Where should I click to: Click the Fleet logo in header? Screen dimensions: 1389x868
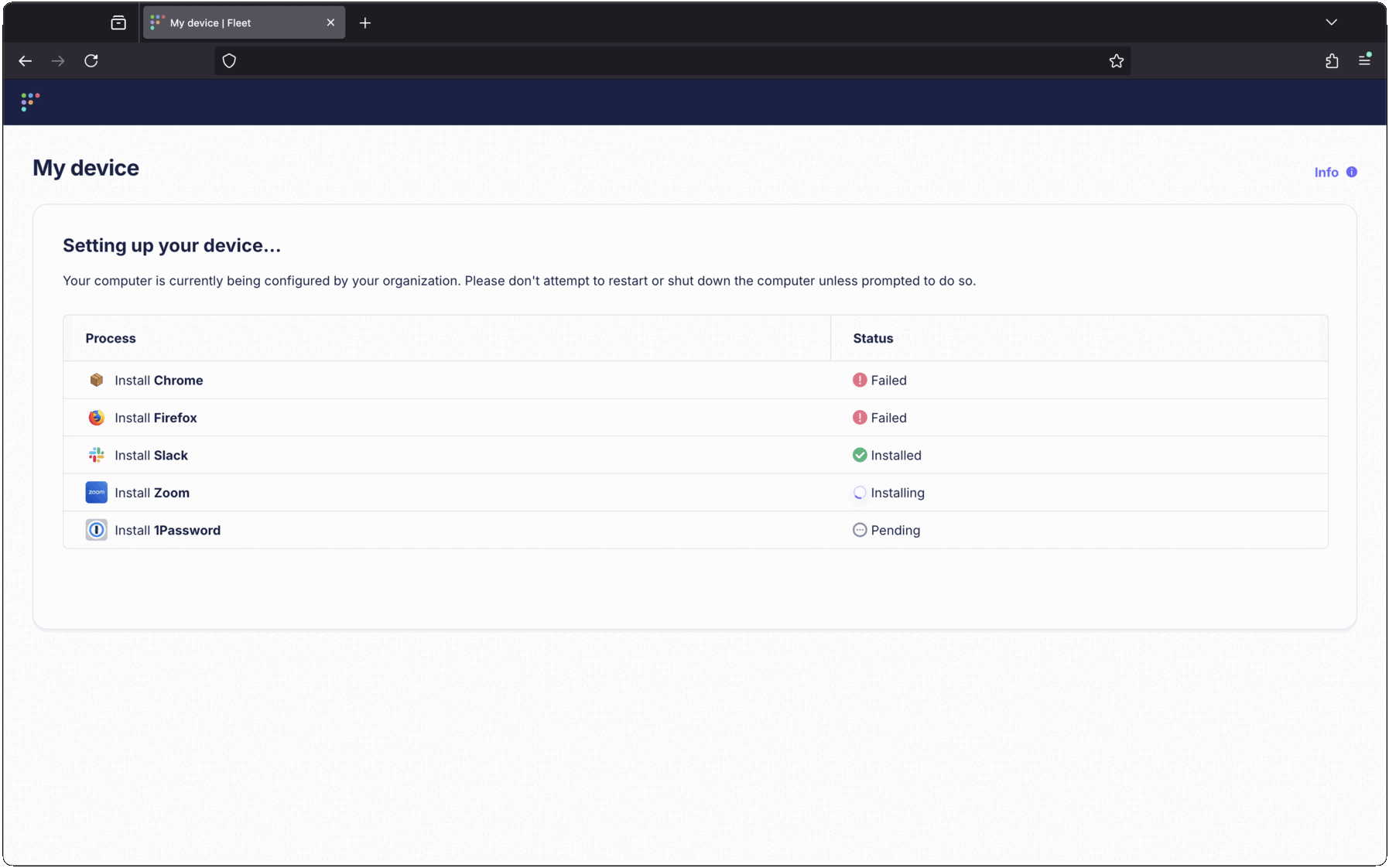click(30, 102)
